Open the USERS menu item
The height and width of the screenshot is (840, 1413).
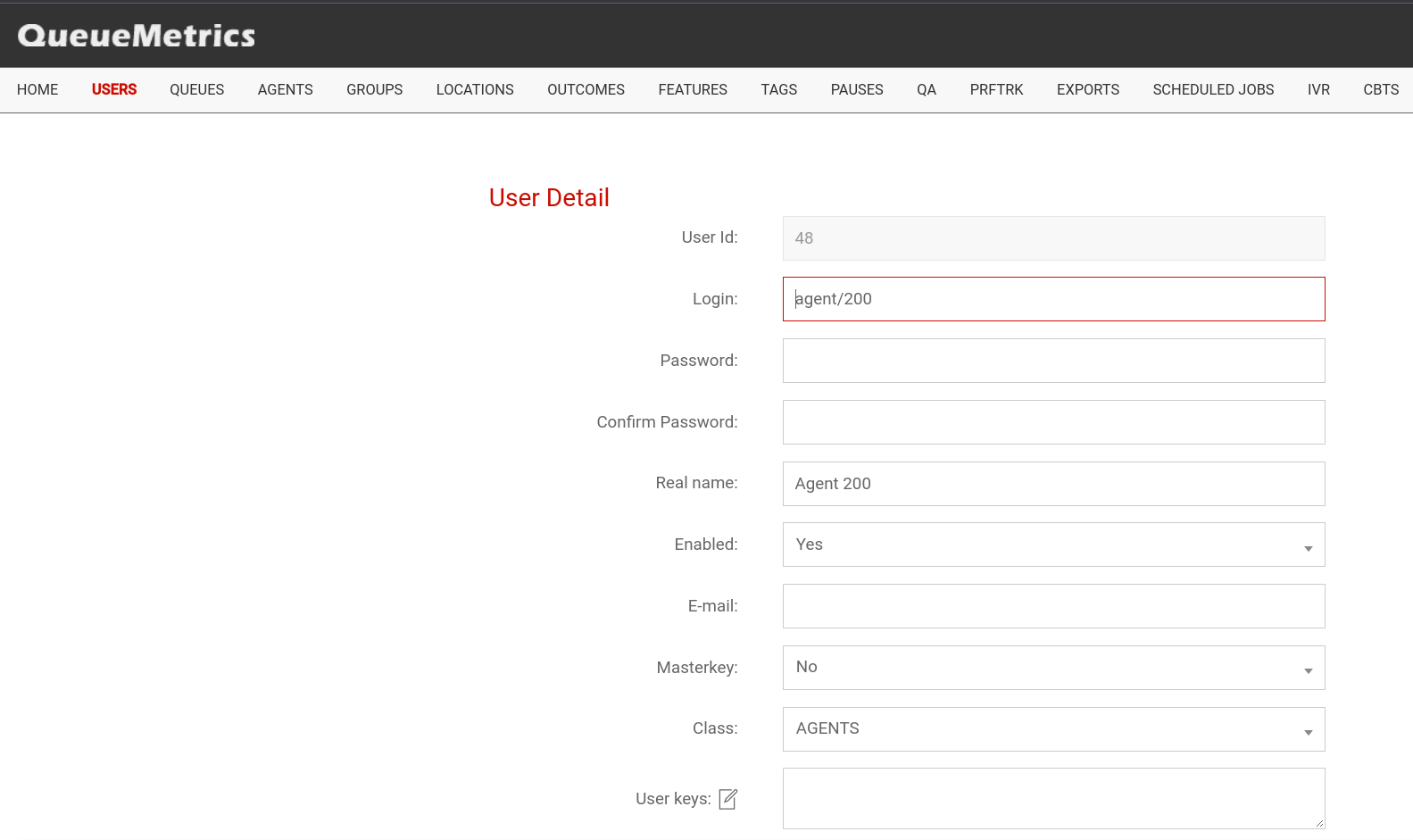pyautogui.click(x=114, y=89)
